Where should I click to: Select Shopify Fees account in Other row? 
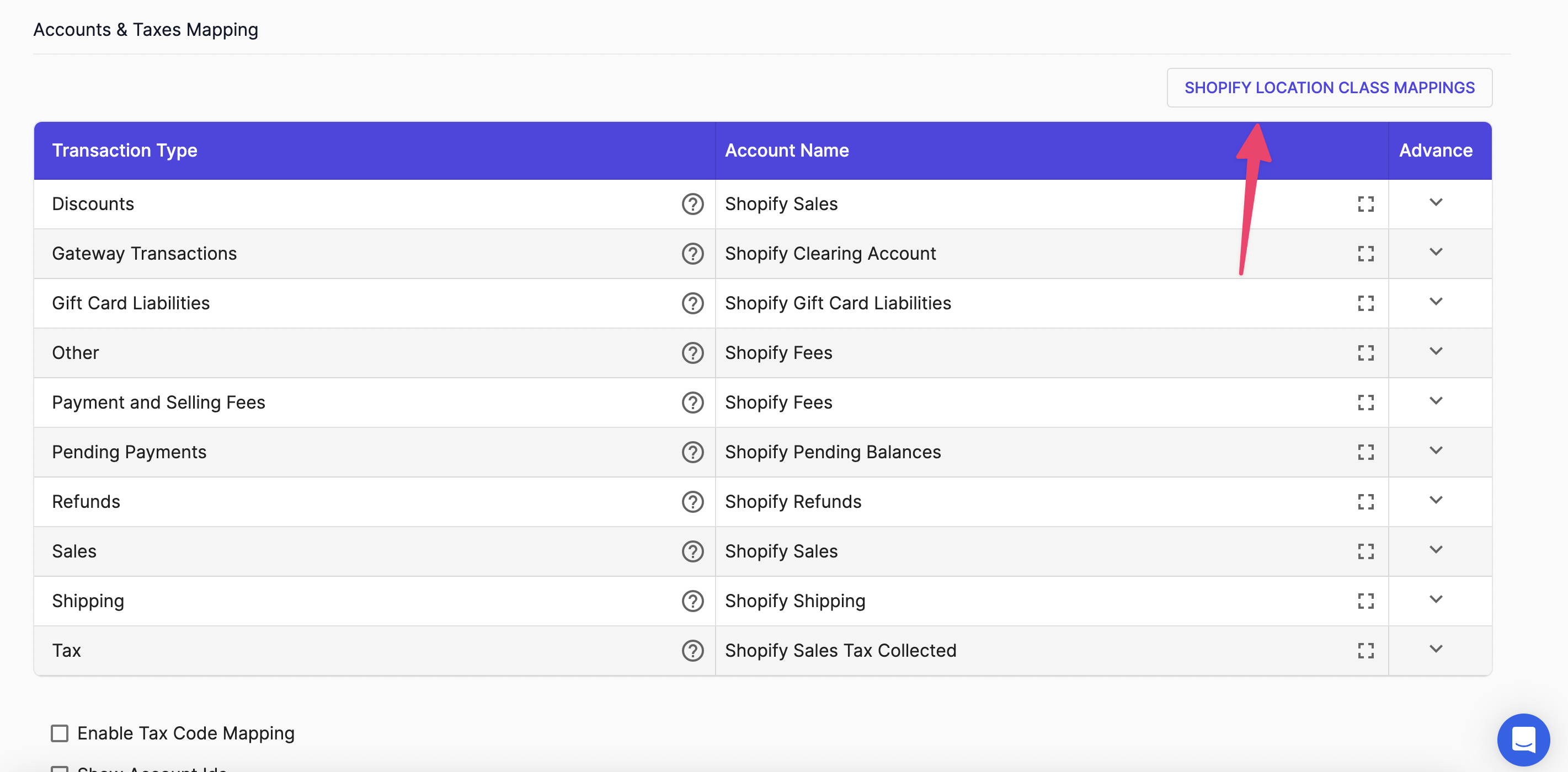1051,353
